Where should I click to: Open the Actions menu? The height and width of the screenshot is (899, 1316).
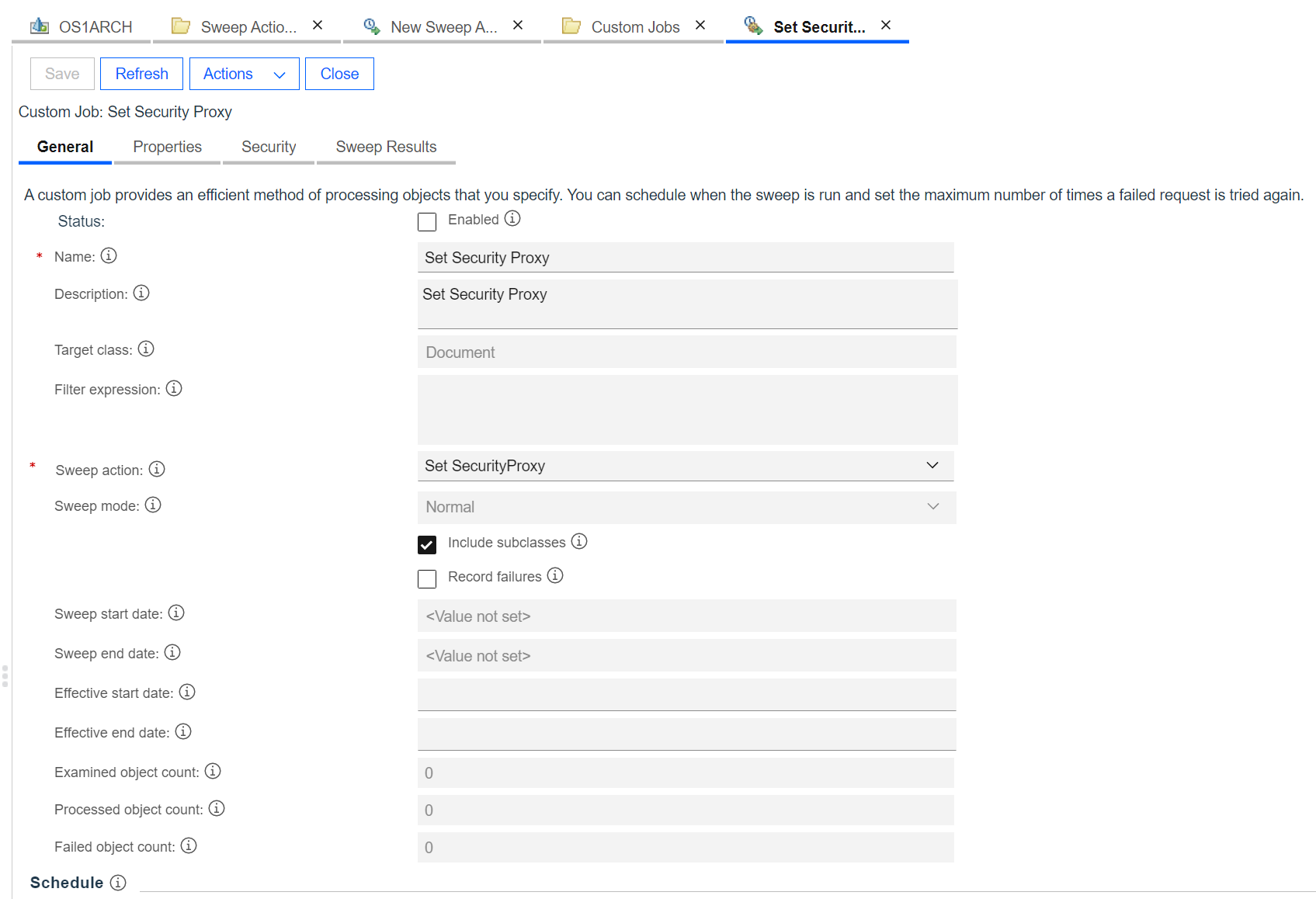pos(244,73)
